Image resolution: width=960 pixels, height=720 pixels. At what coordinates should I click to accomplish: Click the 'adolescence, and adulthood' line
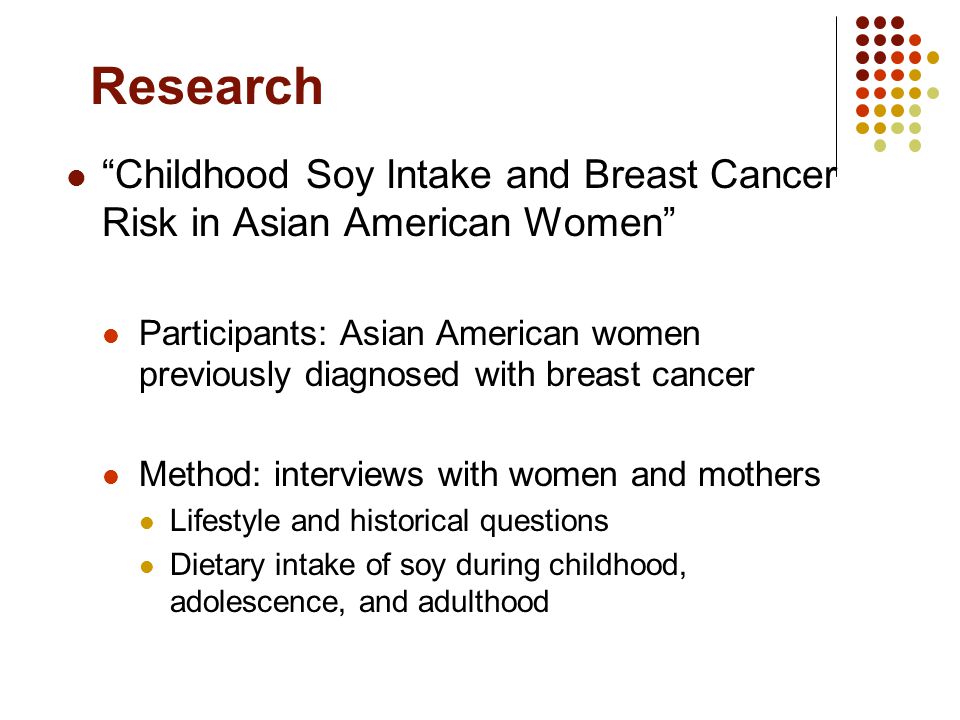coord(359,602)
